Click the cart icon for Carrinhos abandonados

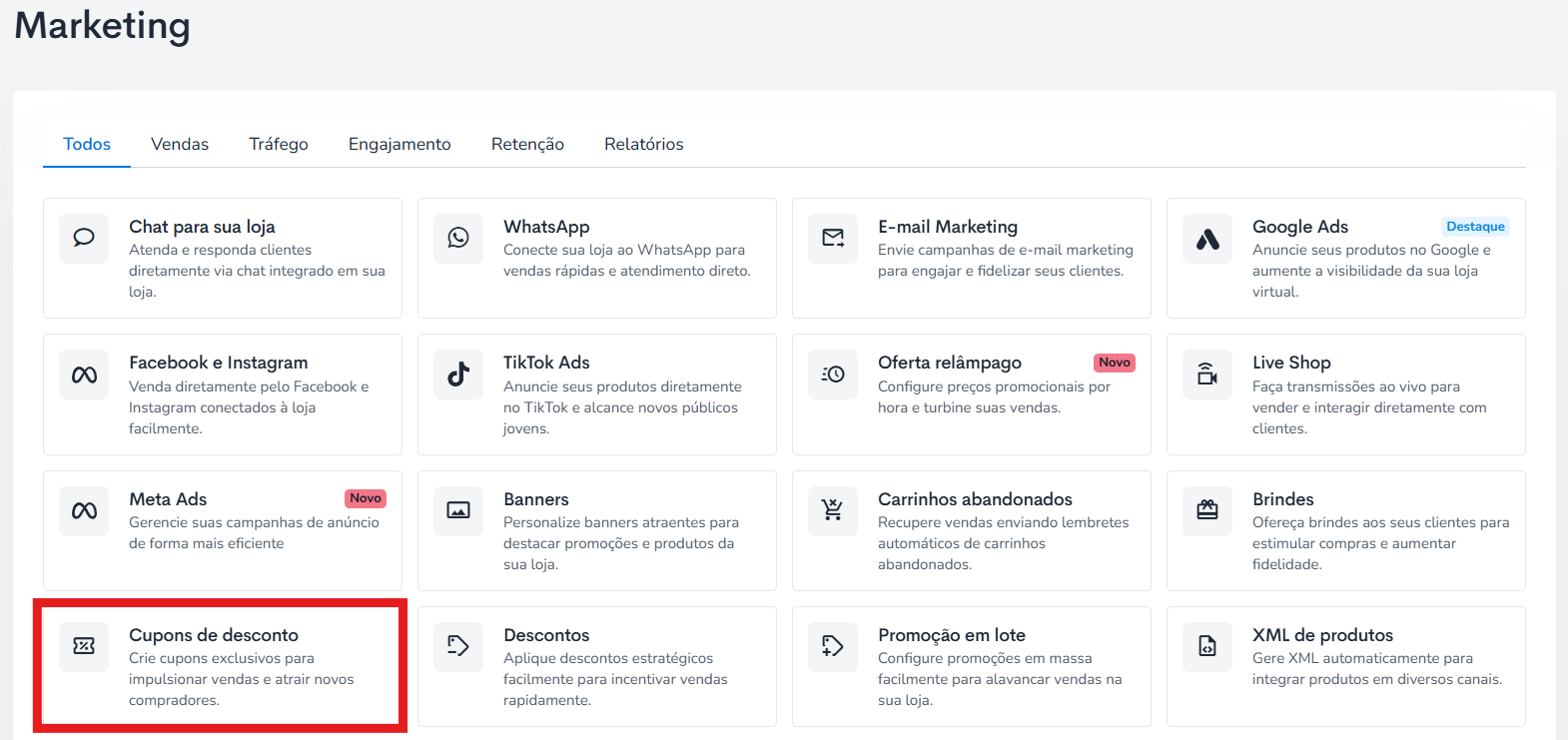pos(833,510)
